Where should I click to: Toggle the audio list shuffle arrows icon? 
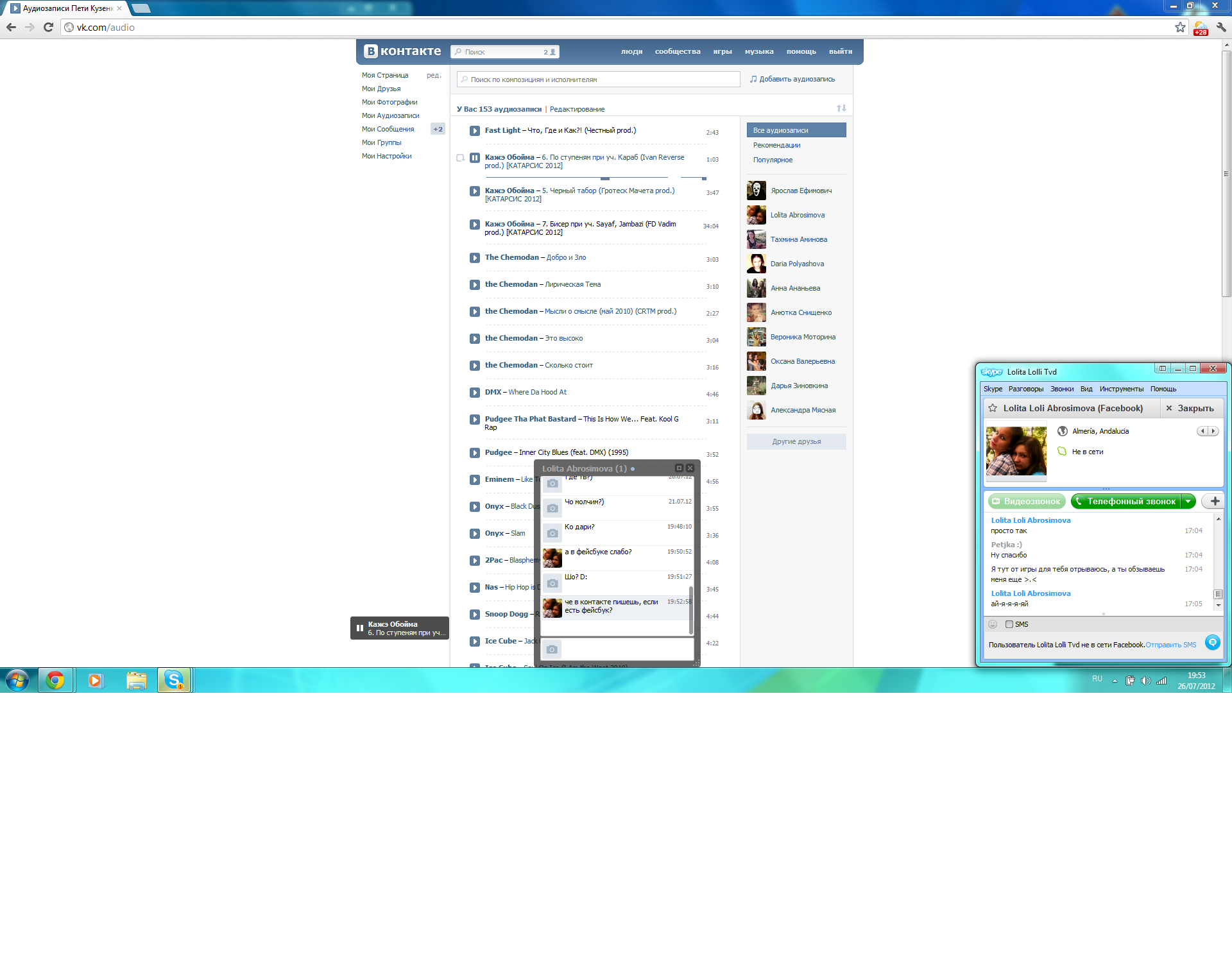(841, 108)
